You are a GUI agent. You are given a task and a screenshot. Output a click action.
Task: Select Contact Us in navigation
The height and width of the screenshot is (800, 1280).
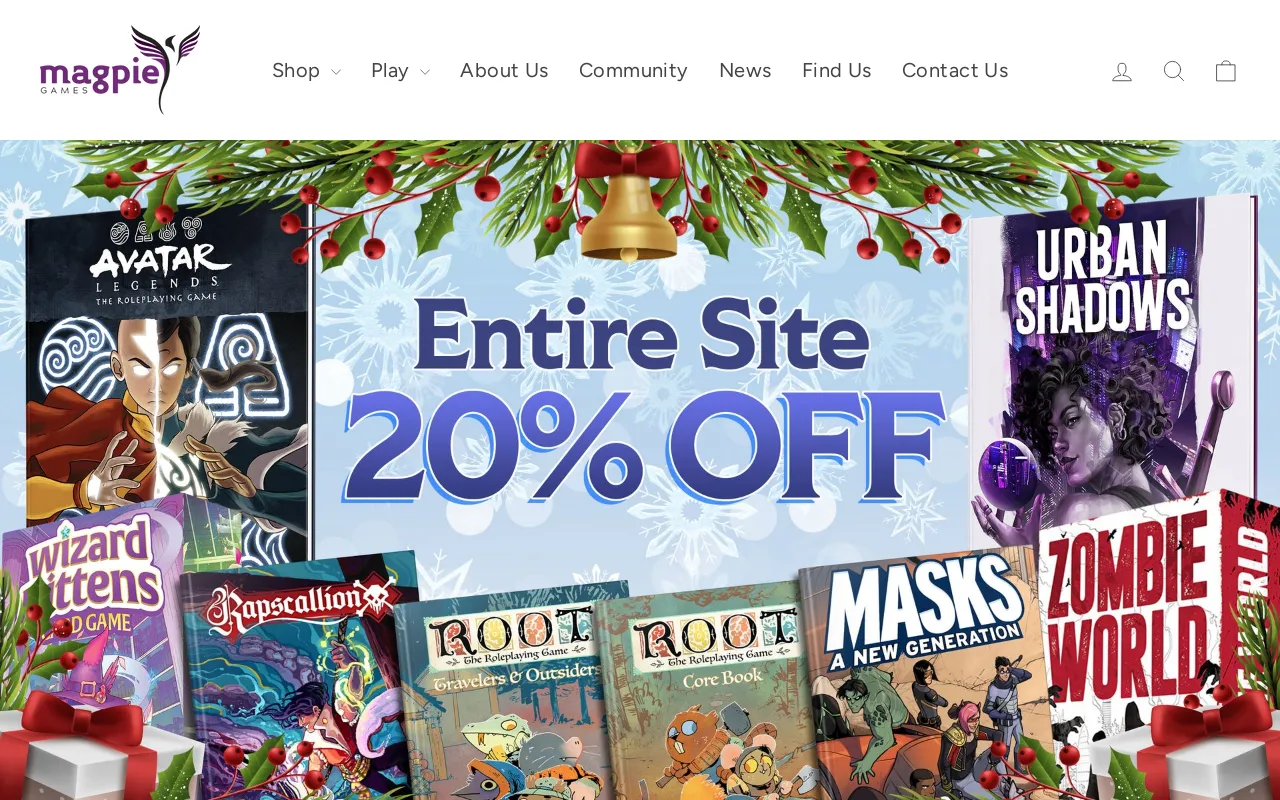coord(955,70)
